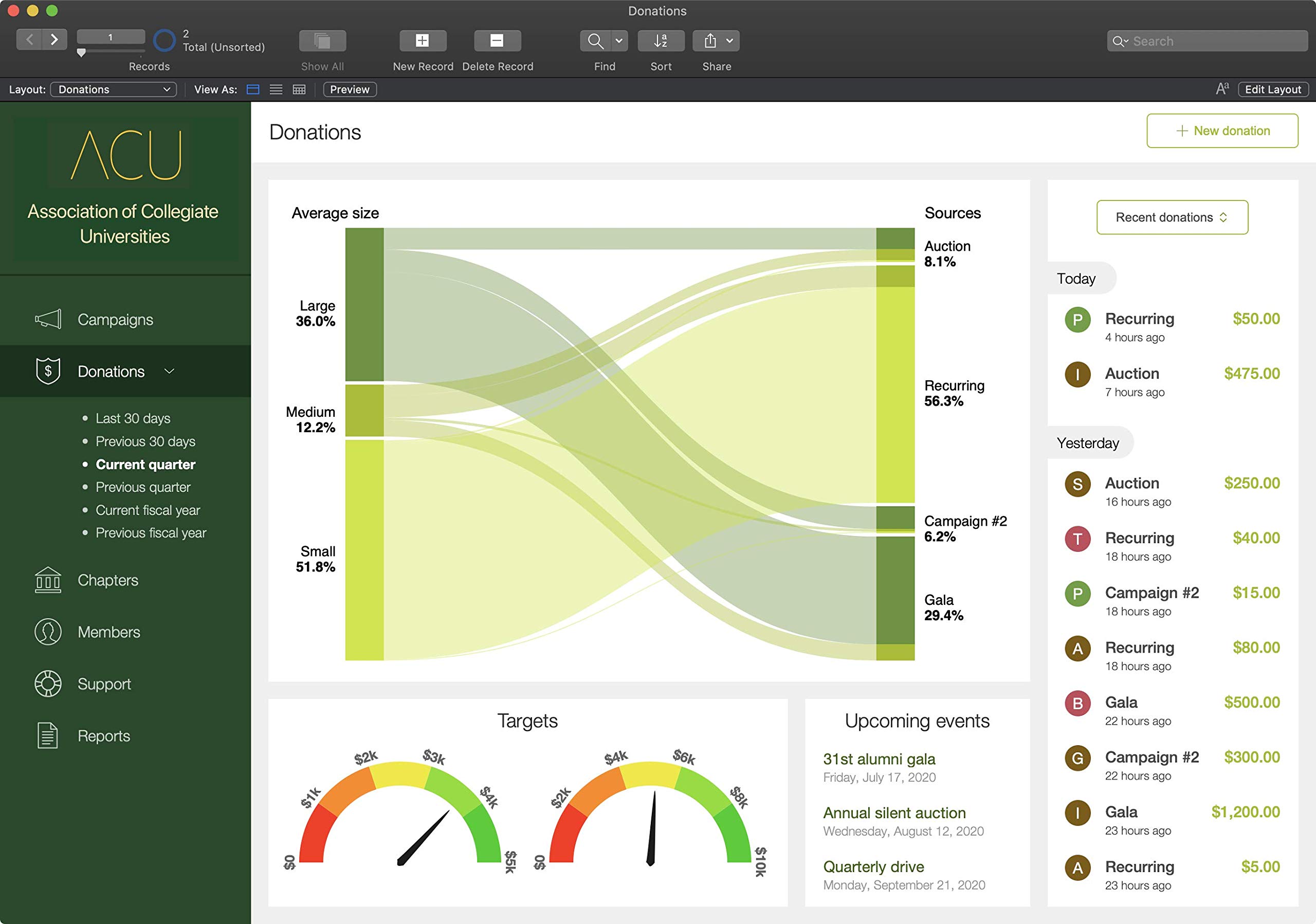Open Support via lifebuoy icon
This screenshot has width=1316, height=924.
pos(48,683)
